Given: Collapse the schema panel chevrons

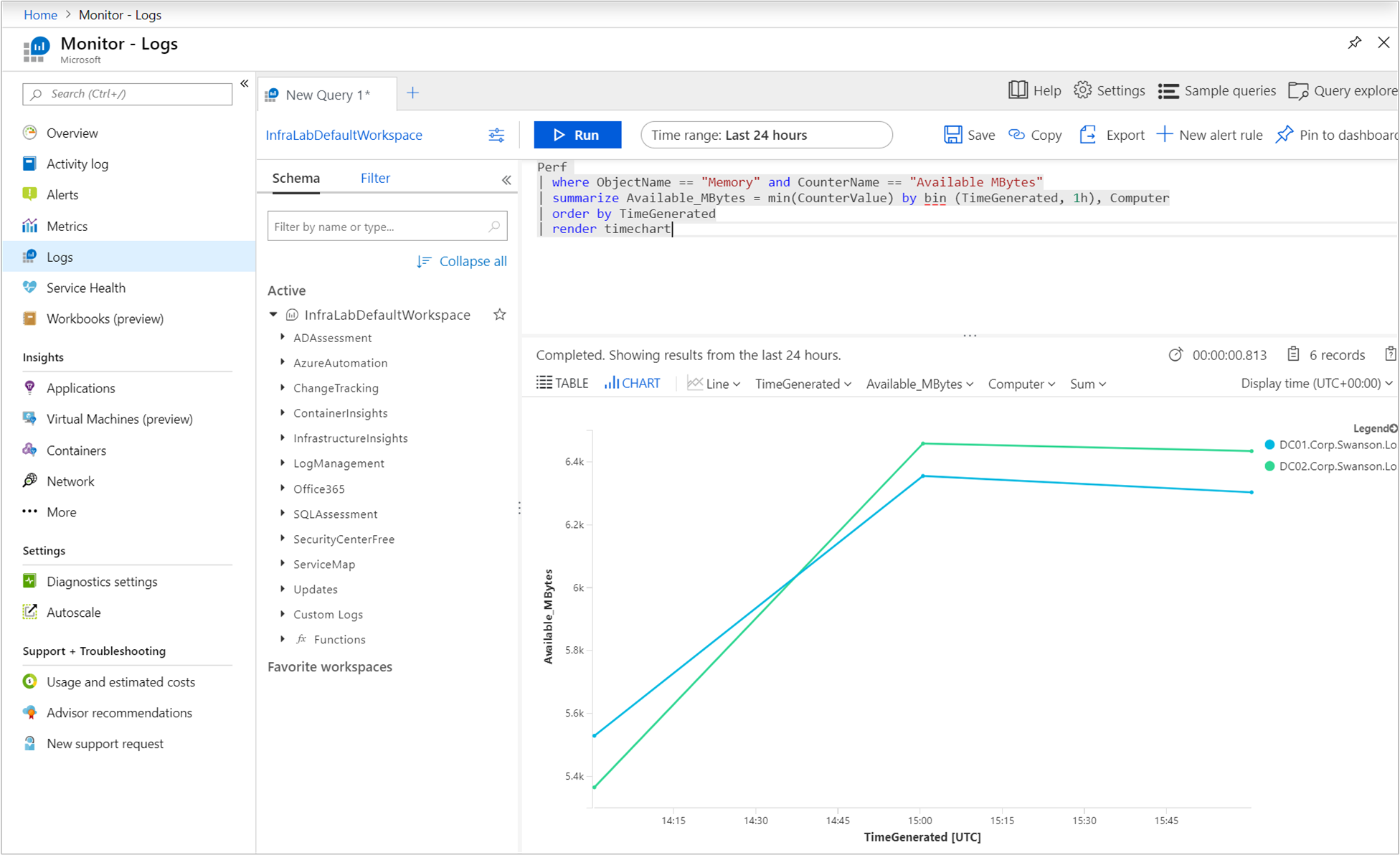Looking at the screenshot, I should [506, 180].
